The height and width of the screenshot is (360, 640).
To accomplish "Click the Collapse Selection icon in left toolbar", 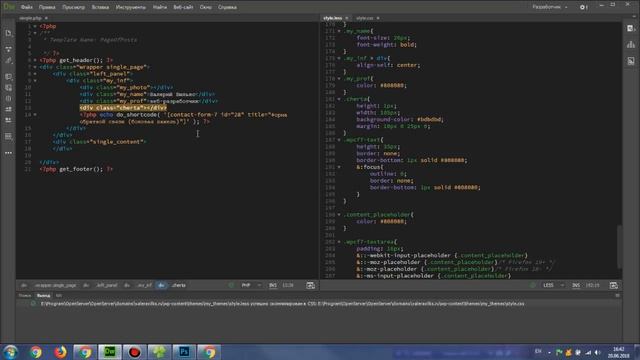I will click(x=8, y=88).
